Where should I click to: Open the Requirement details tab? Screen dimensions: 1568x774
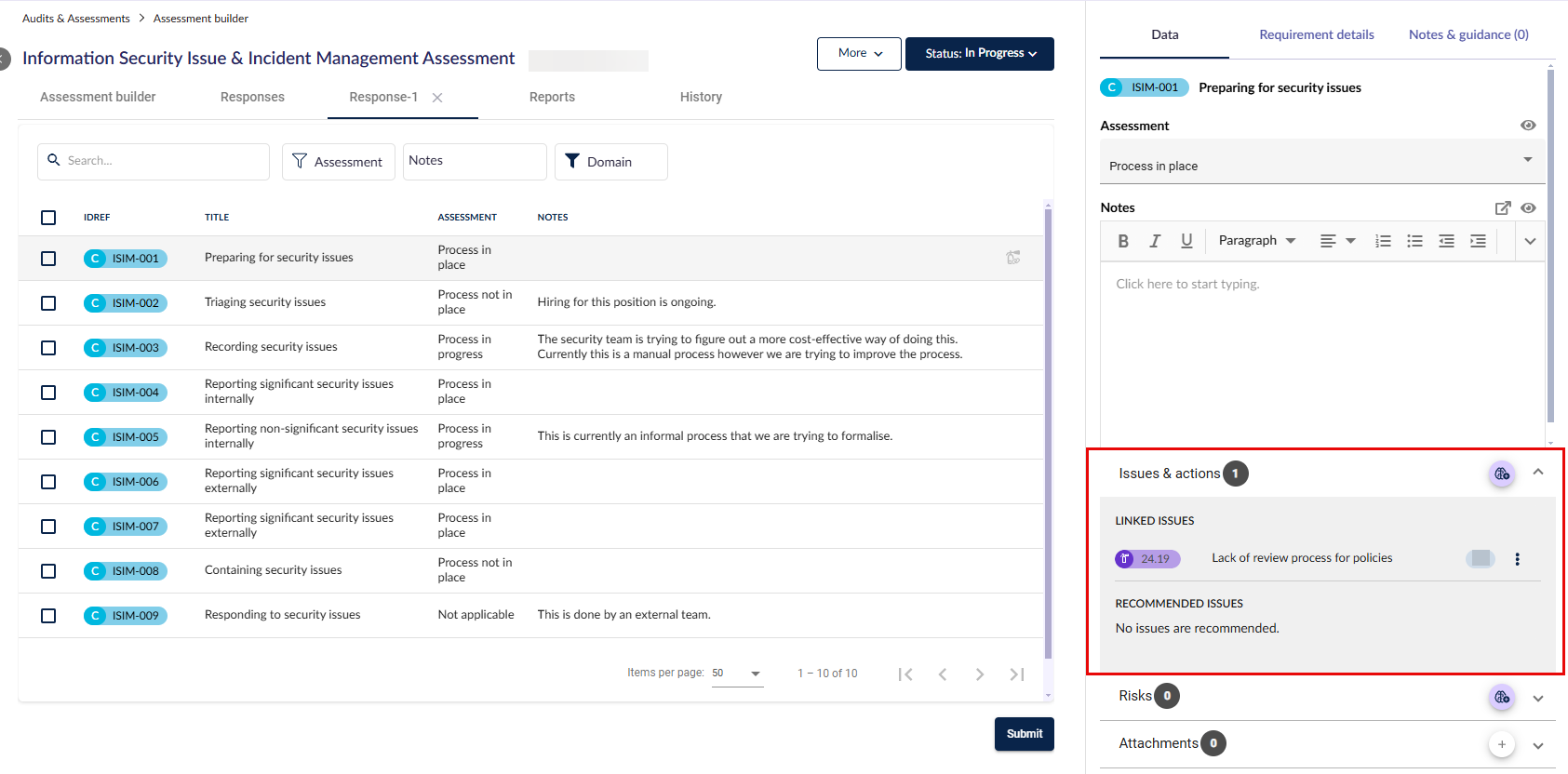click(x=1316, y=35)
